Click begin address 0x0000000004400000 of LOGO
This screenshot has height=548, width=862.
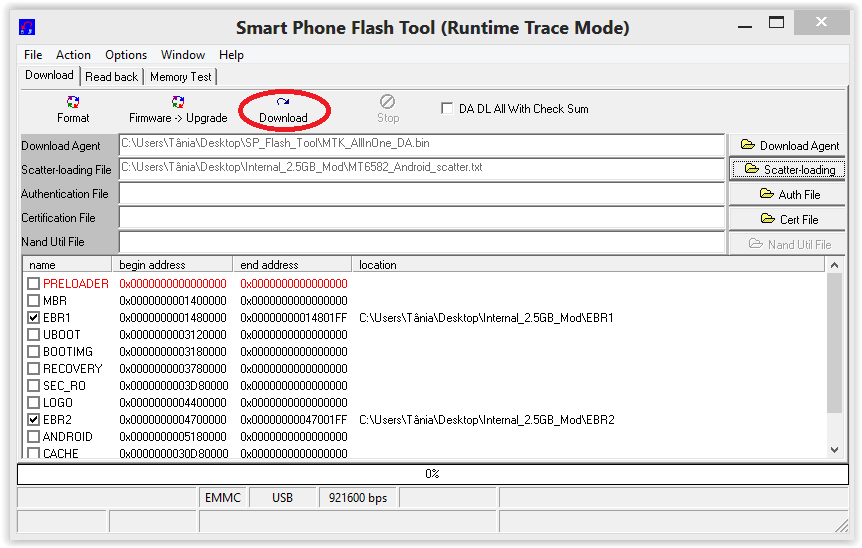coord(173,403)
